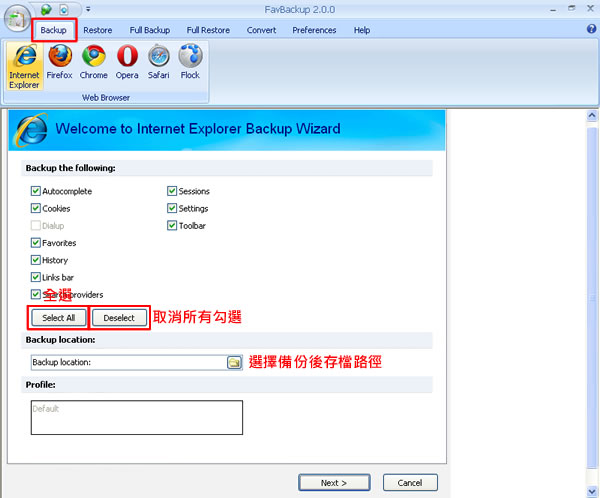Click the vertical scrollbar track
The height and width of the screenshot is (498, 600).
tap(592, 299)
